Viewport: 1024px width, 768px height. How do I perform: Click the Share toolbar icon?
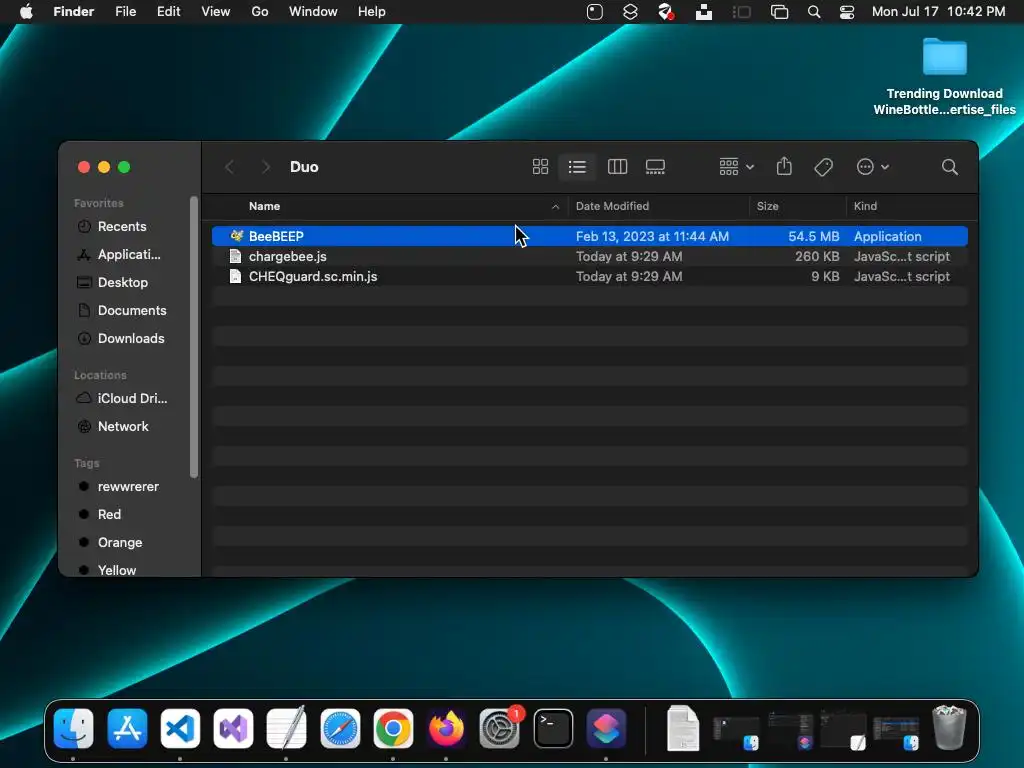[x=784, y=167]
